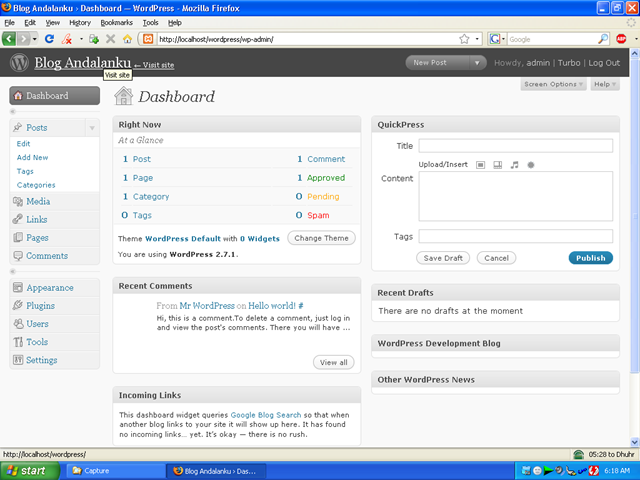Bookmark page using star icon
Screen dimensions: 640x480
coord(464,39)
